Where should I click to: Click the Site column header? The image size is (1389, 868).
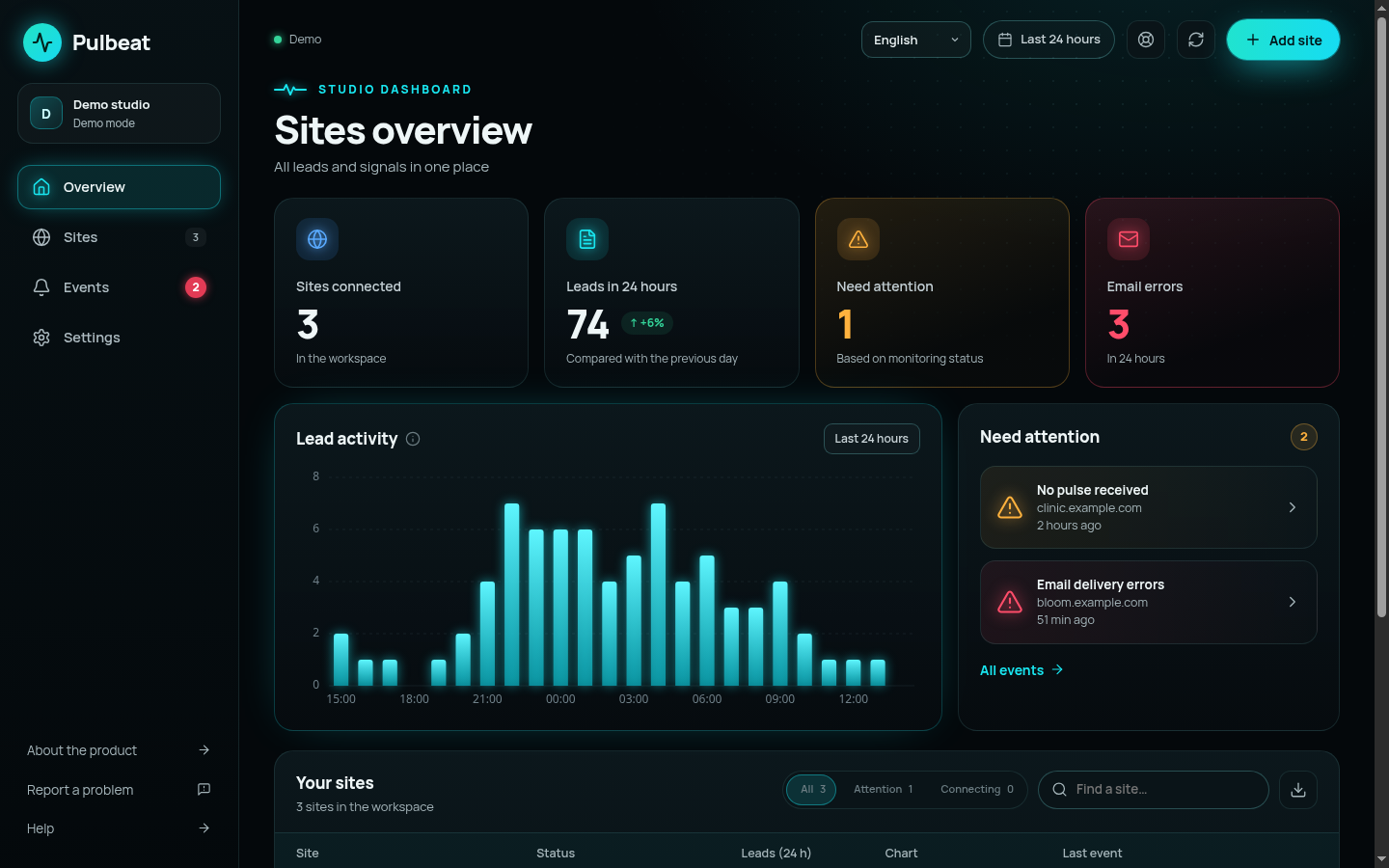pyautogui.click(x=308, y=854)
